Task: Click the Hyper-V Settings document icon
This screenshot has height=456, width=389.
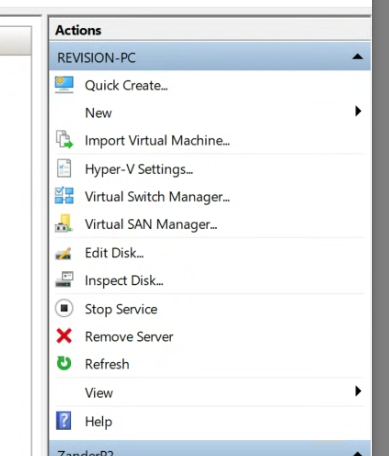Action: tap(64, 168)
